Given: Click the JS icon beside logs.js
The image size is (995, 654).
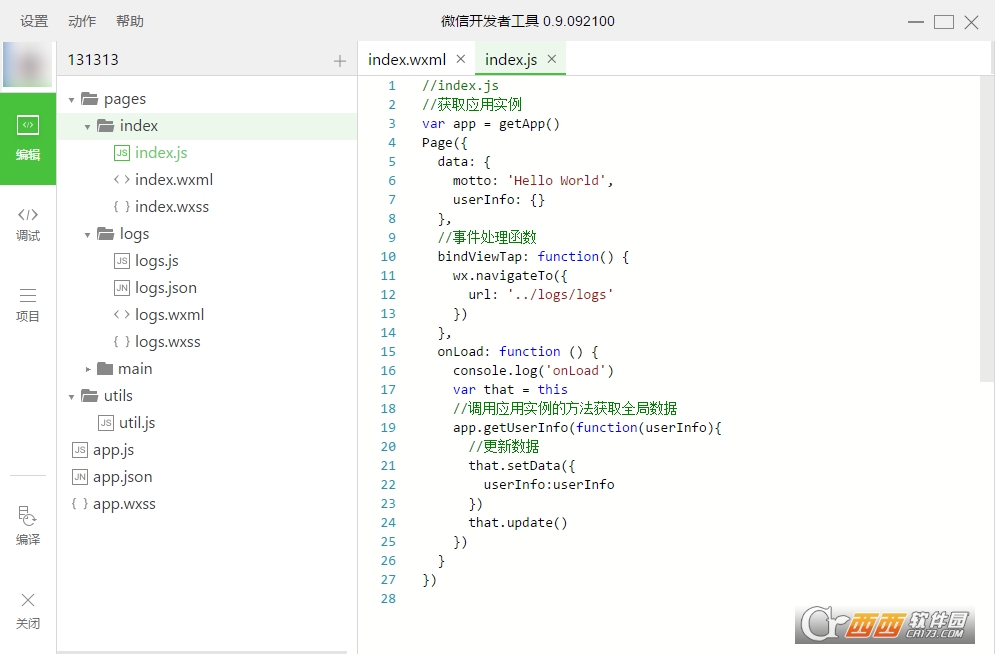Looking at the screenshot, I should pos(122,261).
